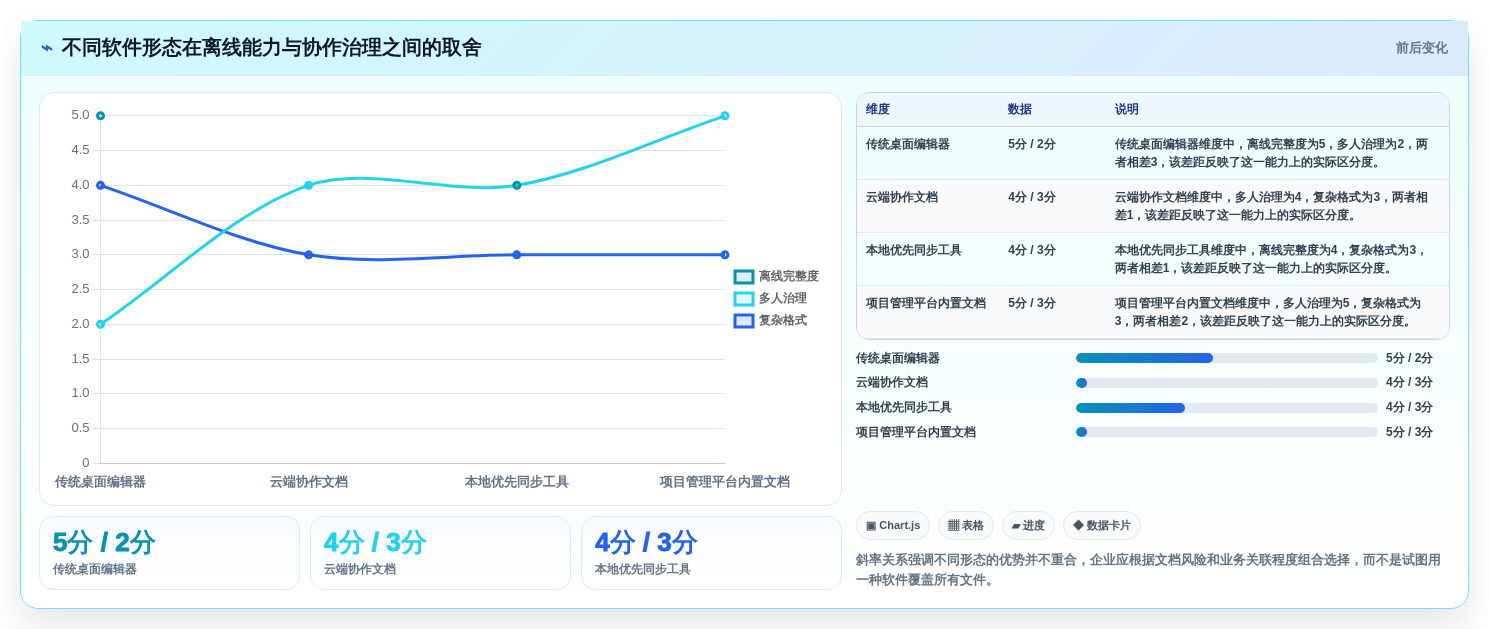Click the 项目管理平台内置文档 progress bar

(1227, 432)
